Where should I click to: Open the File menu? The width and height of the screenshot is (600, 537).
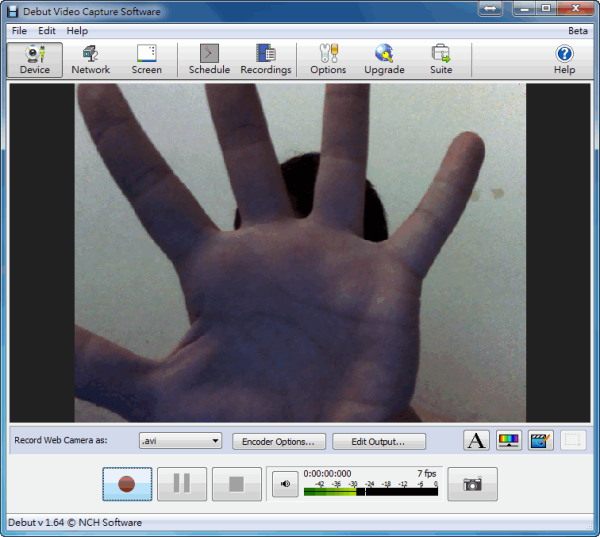[x=19, y=31]
